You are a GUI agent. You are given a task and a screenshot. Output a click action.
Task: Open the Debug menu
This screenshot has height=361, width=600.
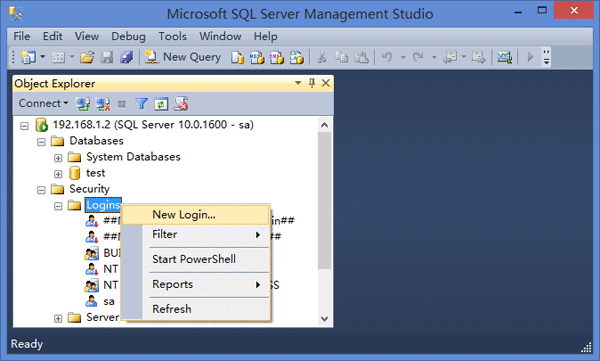coord(128,36)
